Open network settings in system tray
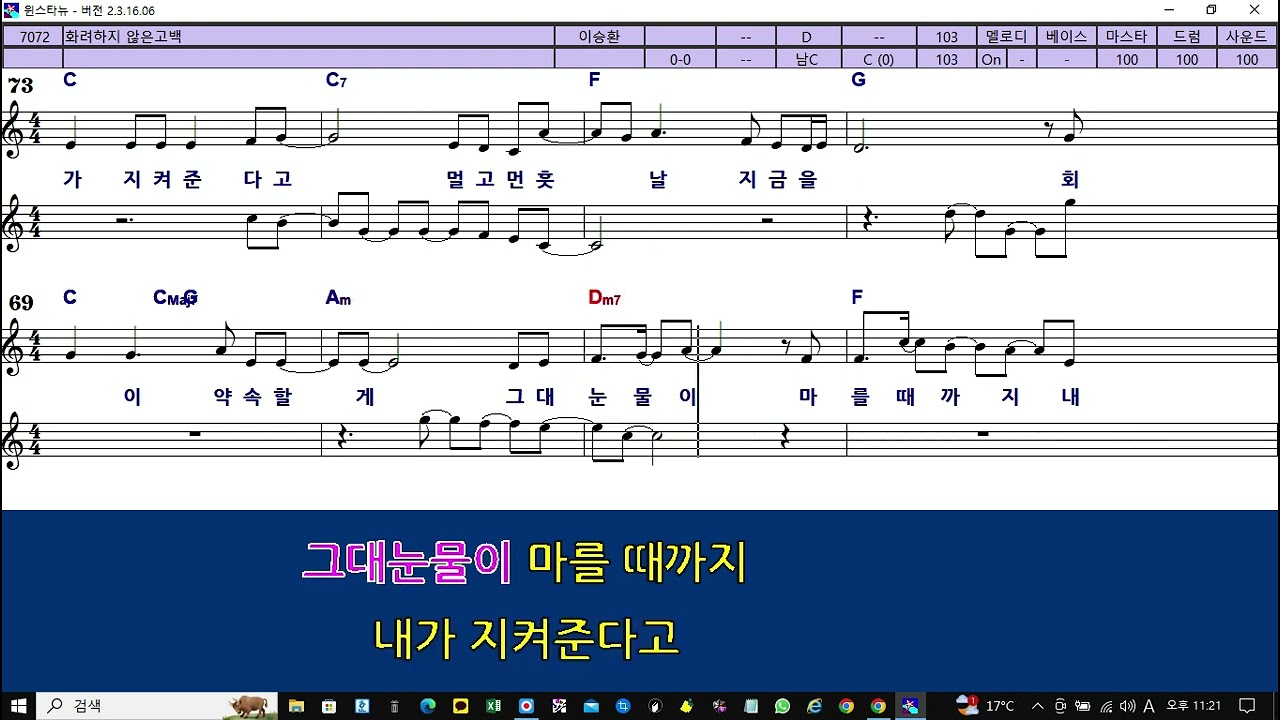 1106,705
